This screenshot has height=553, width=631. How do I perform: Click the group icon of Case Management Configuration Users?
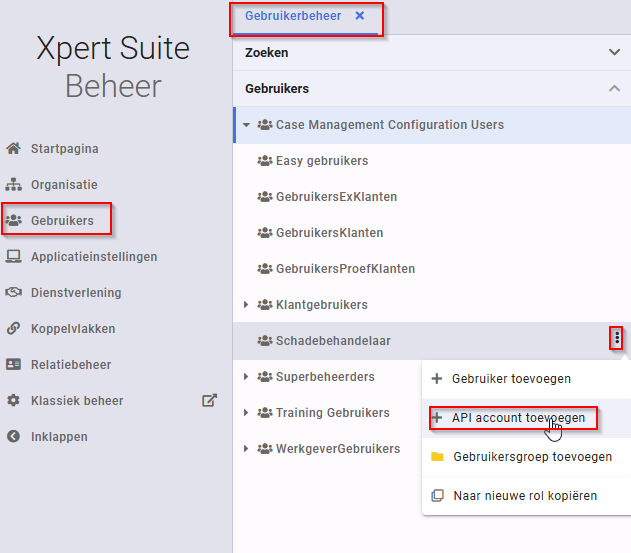tap(265, 125)
